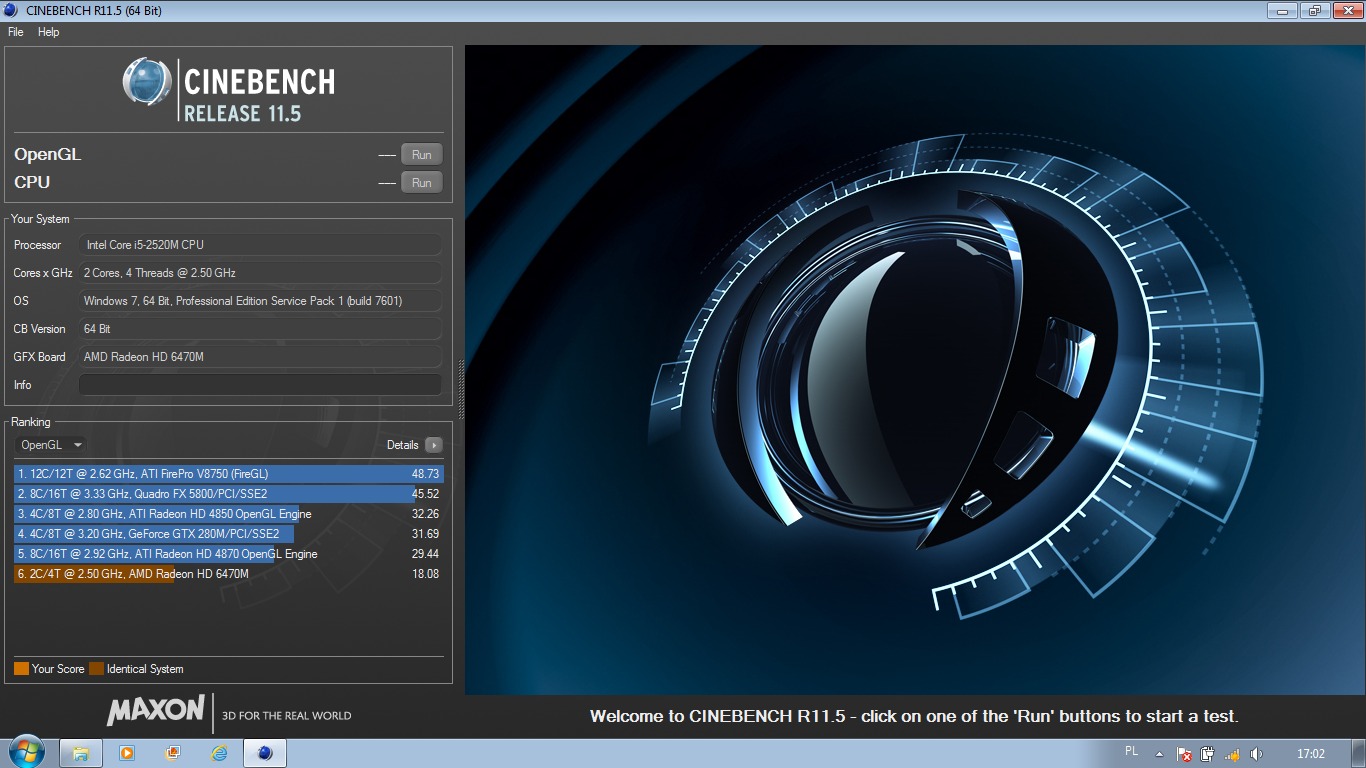Open the wireless network signal icon
Image resolution: width=1366 pixels, height=768 pixels.
1232,754
